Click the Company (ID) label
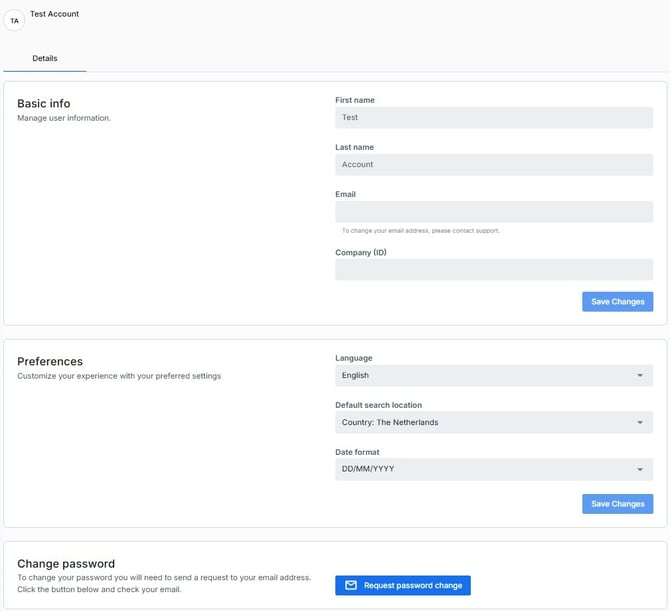 (x=361, y=253)
